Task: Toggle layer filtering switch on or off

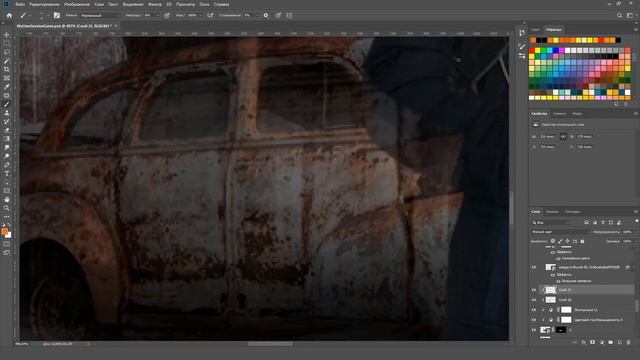Action: click(636, 222)
